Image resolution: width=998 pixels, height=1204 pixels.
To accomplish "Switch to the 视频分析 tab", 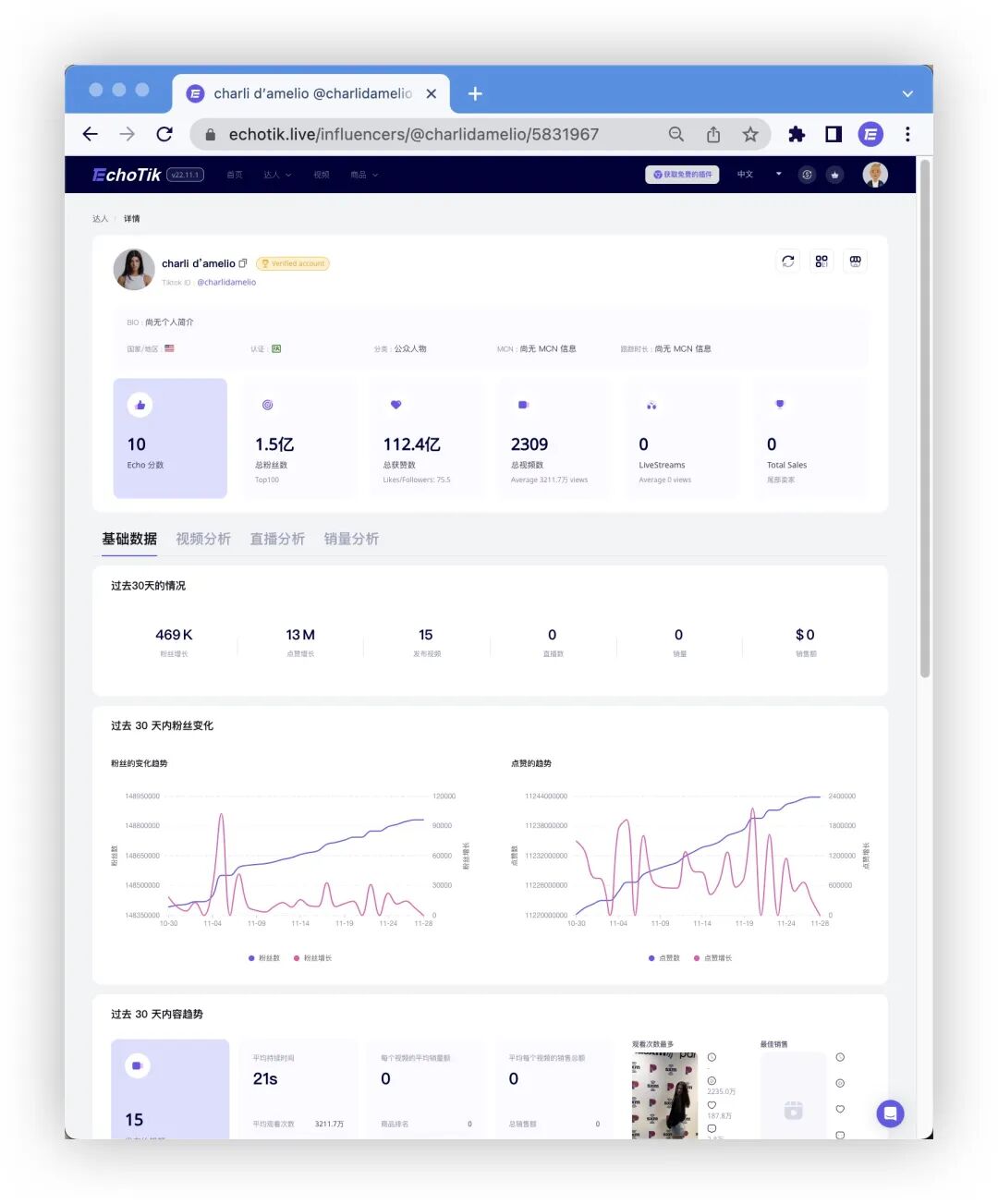I will tap(203, 539).
